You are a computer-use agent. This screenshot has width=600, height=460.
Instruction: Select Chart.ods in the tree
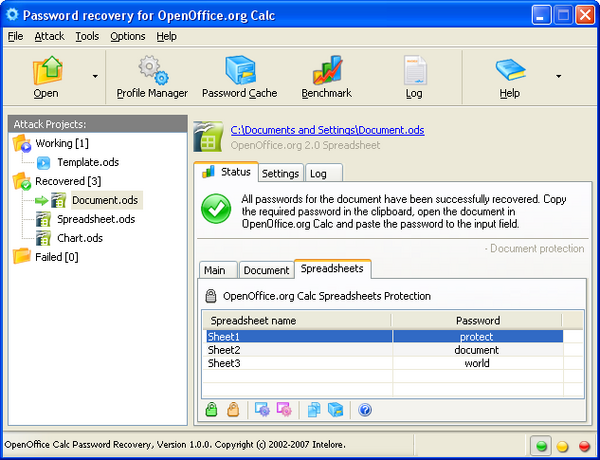(80, 238)
